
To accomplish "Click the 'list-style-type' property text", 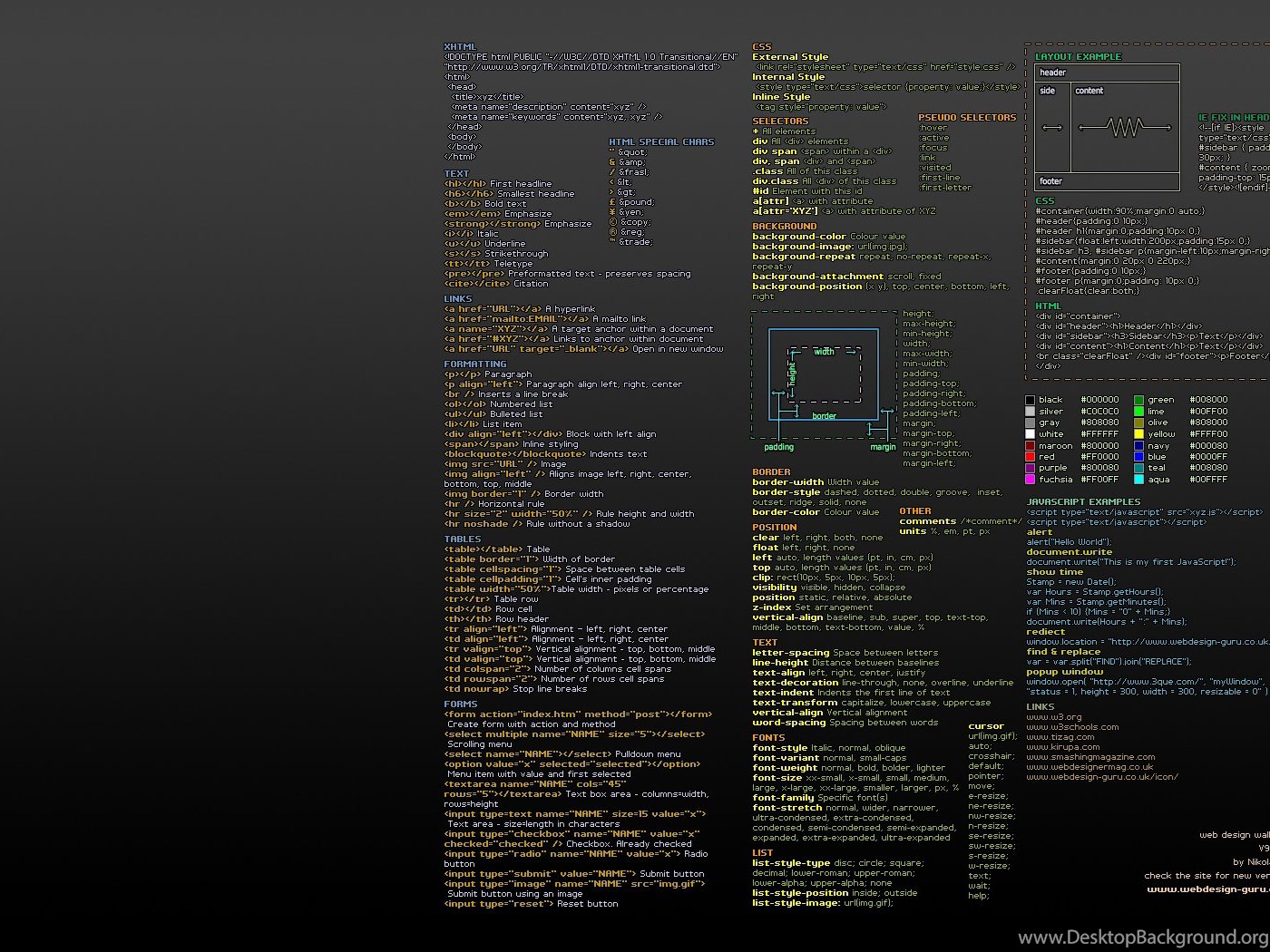I will tap(791, 863).
